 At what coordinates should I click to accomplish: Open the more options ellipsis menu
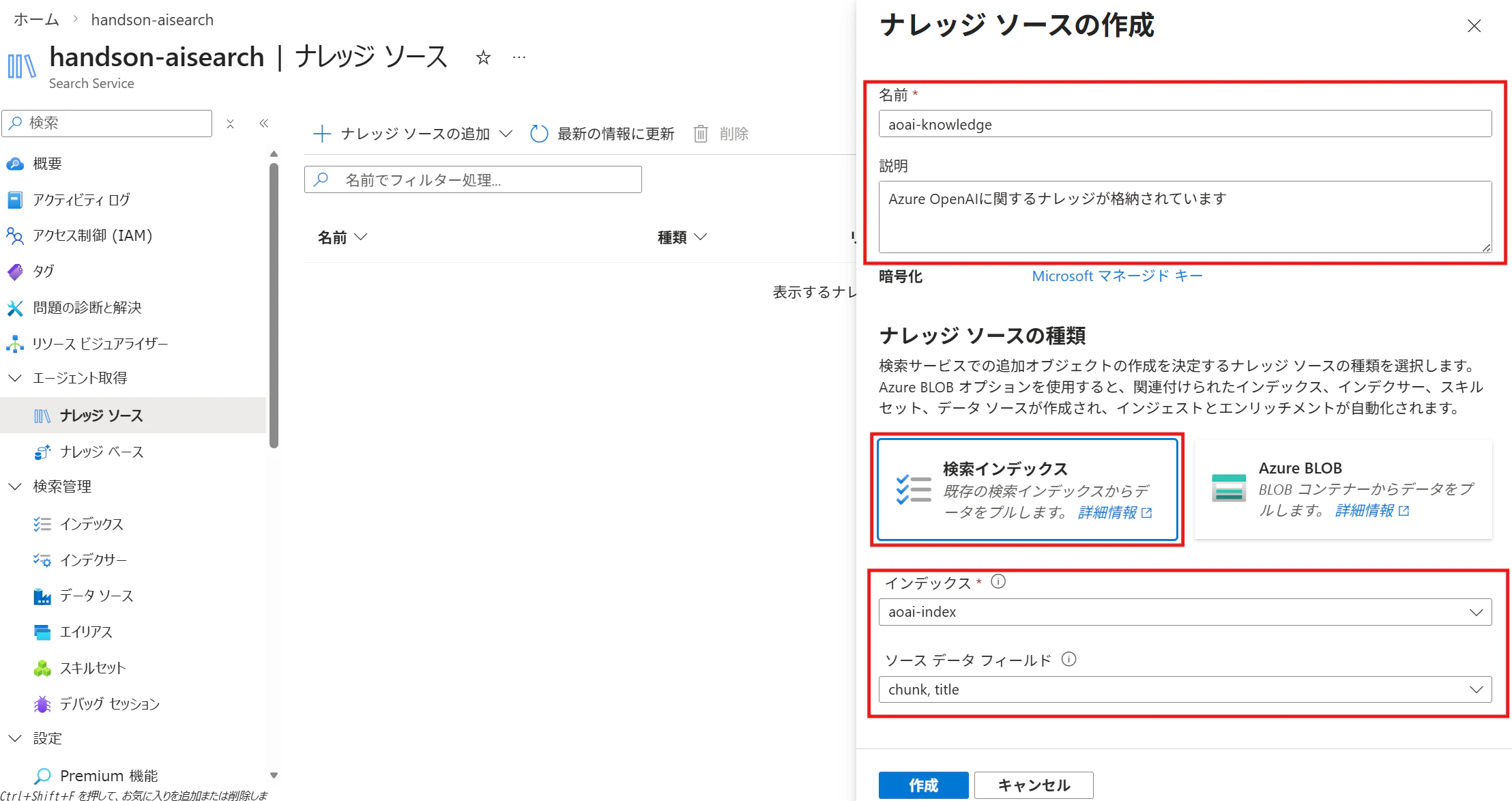pyautogui.click(x=519, y=57)
